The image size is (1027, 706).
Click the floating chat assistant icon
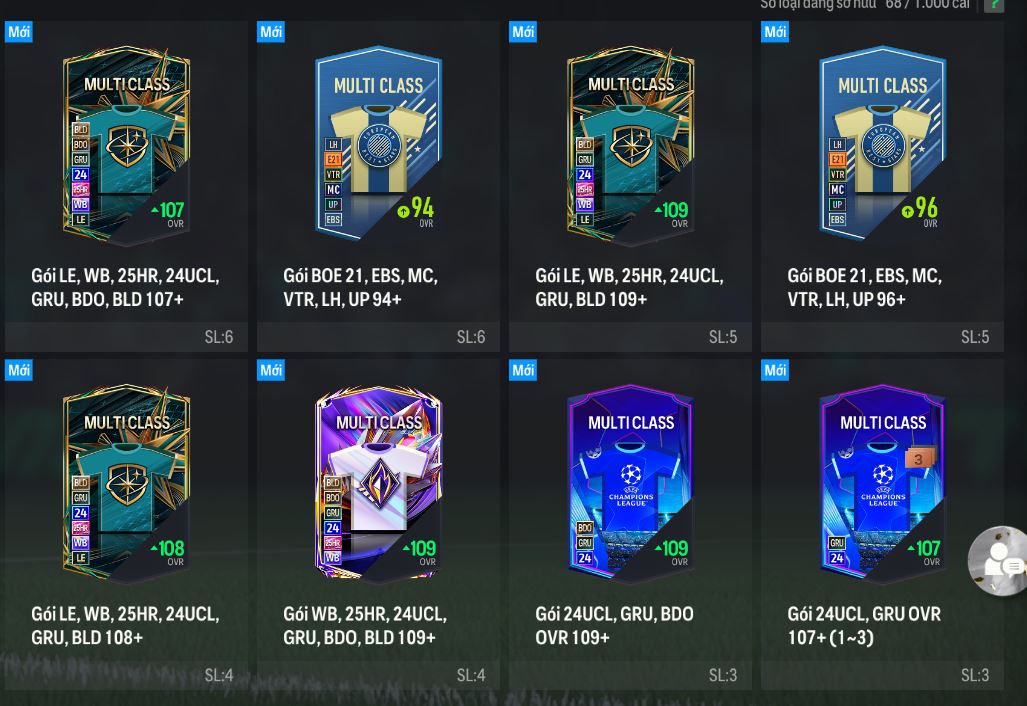click(x=998, y=561)
